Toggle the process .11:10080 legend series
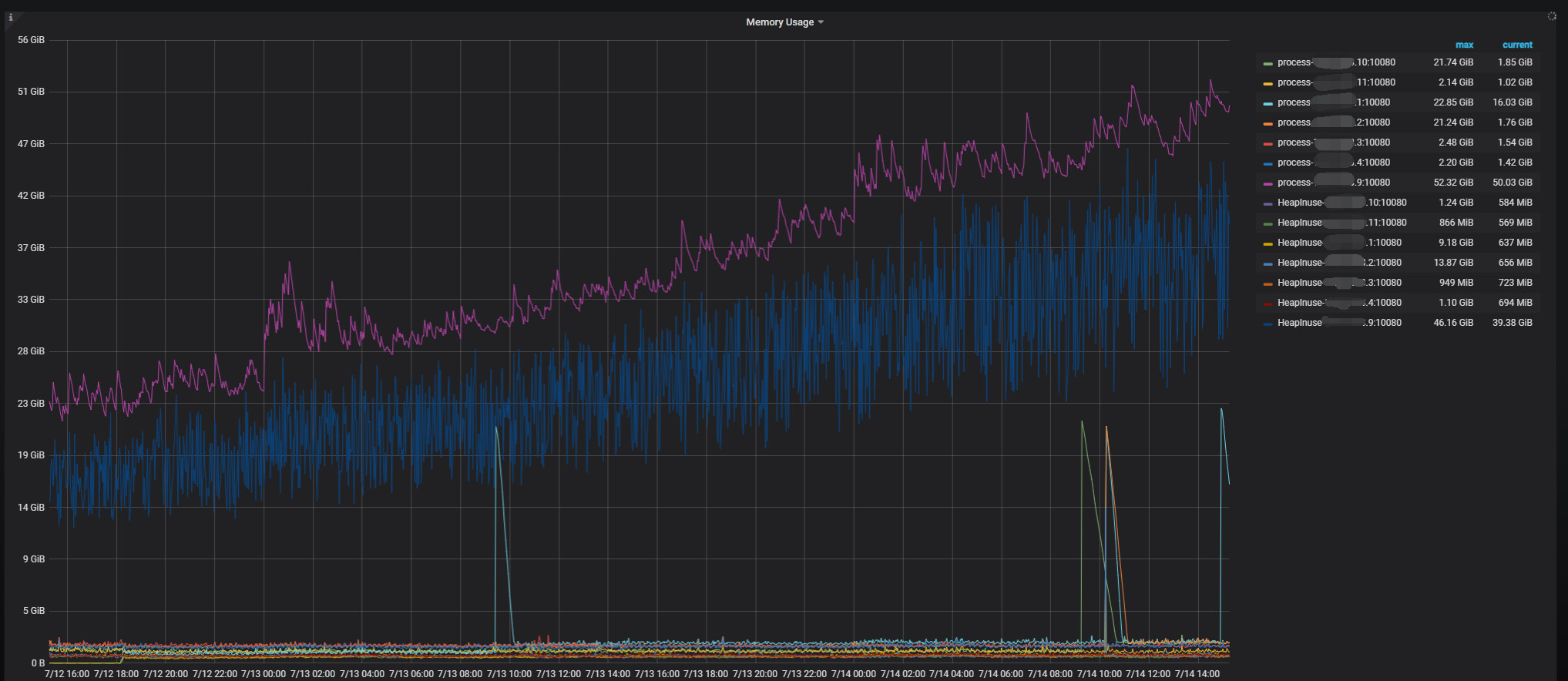 (x=1336, y=82)
